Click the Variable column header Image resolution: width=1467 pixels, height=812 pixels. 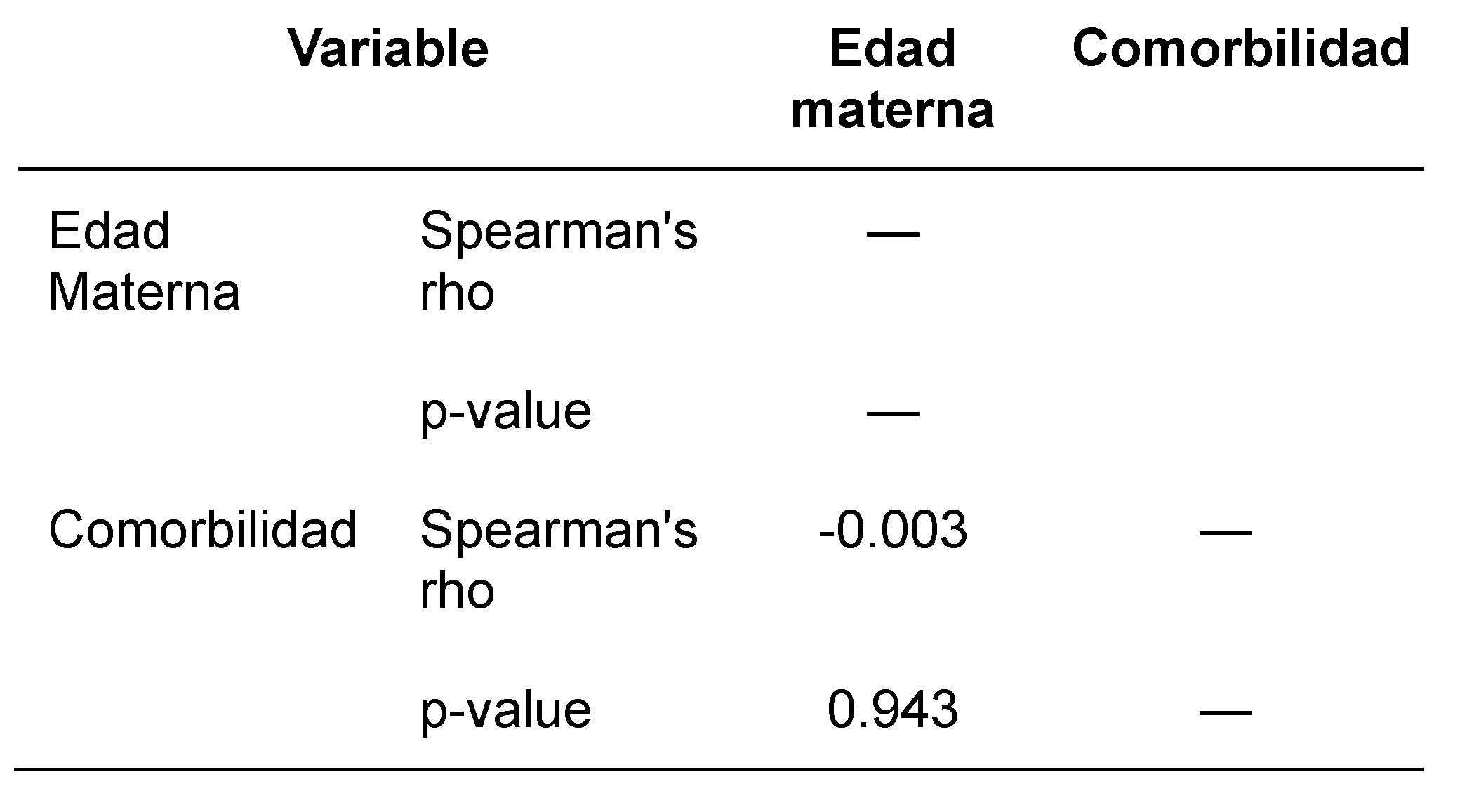(x=388, y=49)
